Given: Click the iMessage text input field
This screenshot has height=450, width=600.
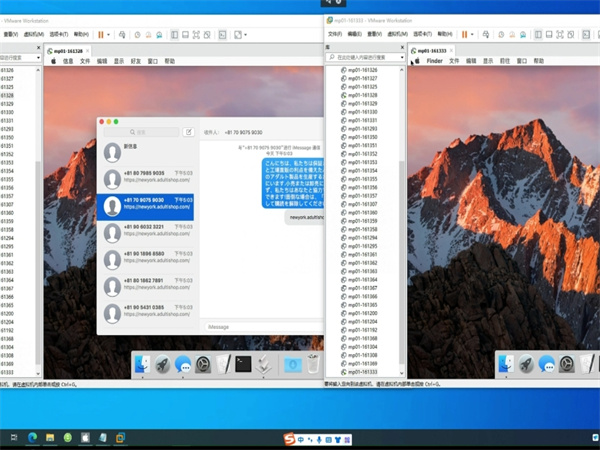Looking at the screenshot, I should click(260, 326).
